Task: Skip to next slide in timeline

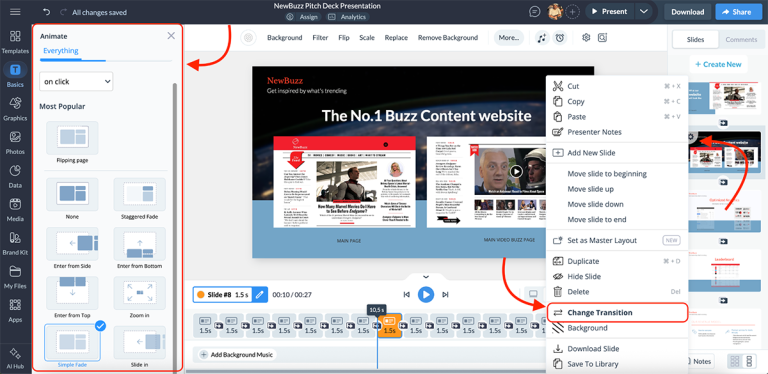Action: click(x=445, y=295)
